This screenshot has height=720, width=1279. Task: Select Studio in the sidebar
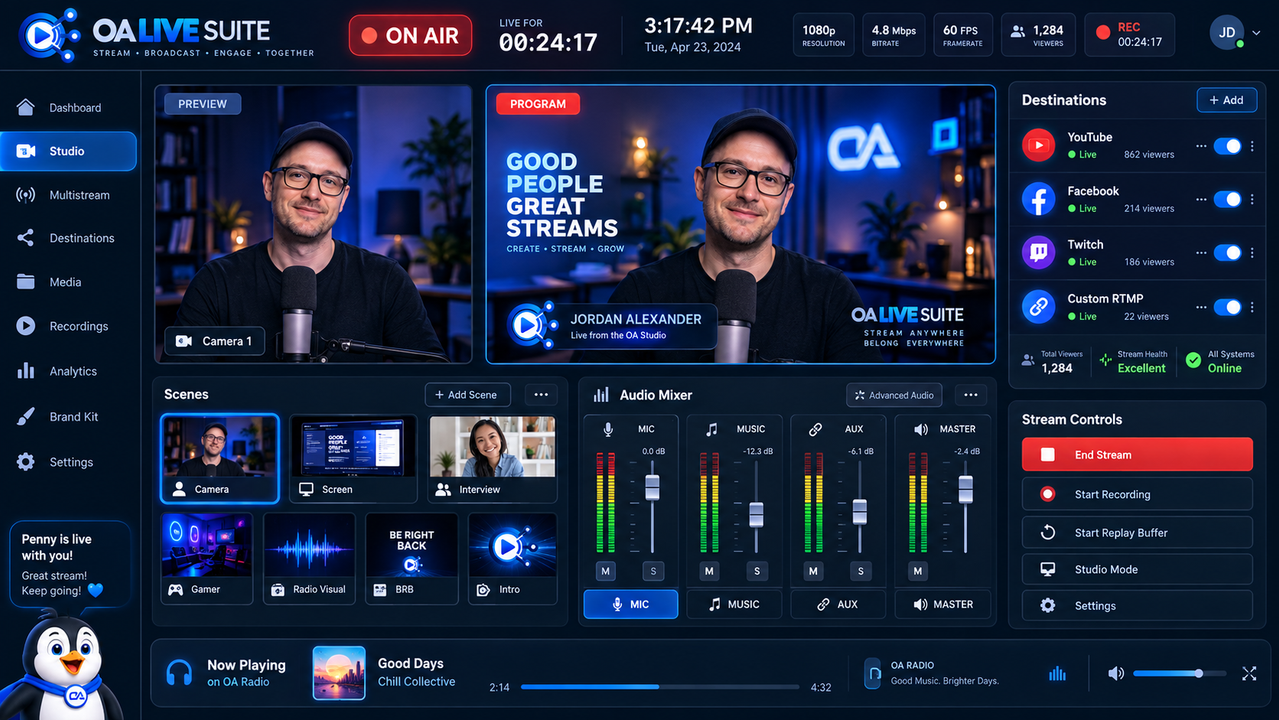point(68,151)
